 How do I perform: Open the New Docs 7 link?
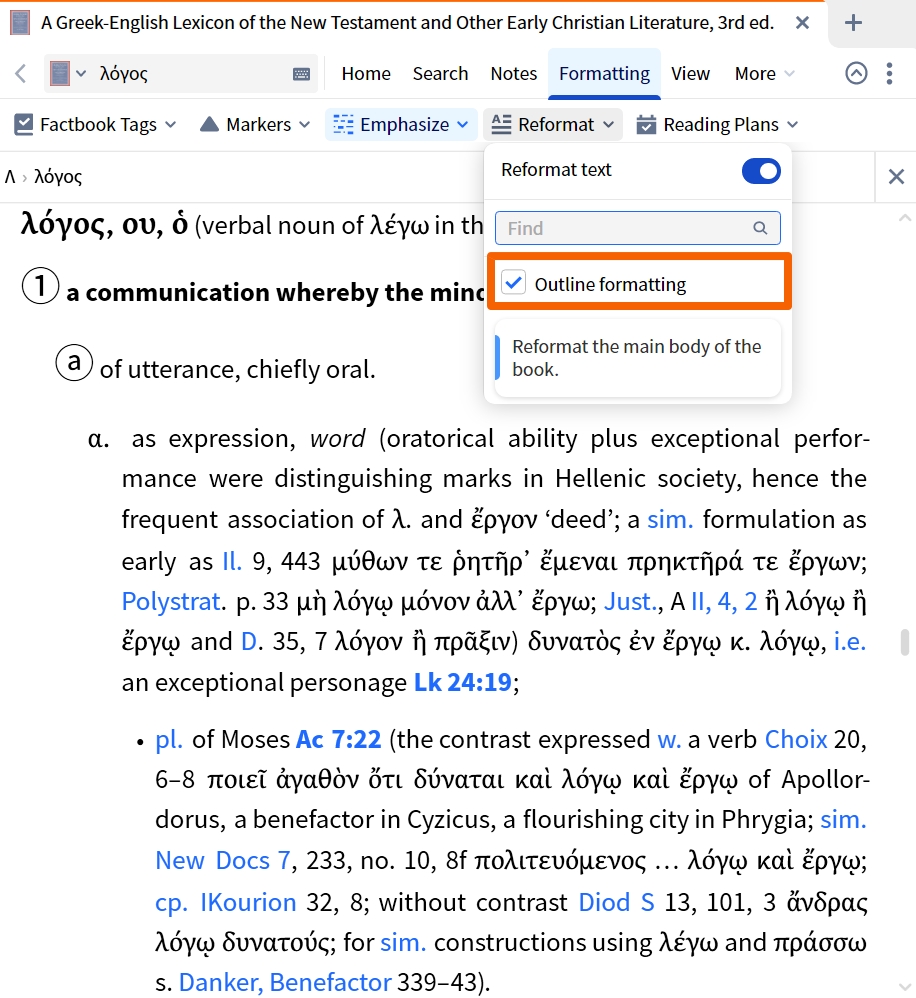tap(223, 861)
